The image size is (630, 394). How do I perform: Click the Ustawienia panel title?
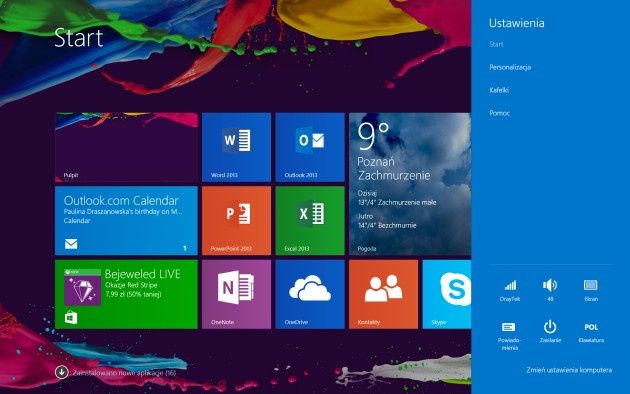coord(517,23)
